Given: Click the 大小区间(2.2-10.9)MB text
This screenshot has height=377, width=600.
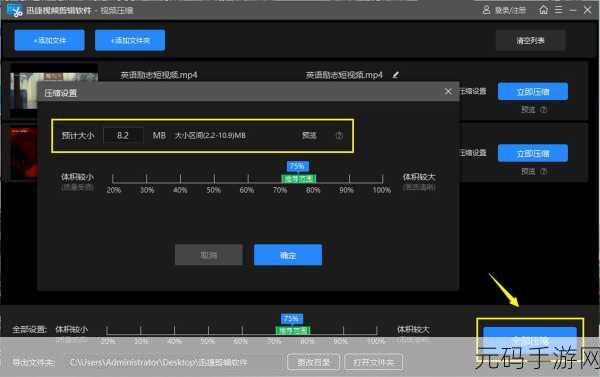Looking at the screenshot, I should tap(210, 135).
